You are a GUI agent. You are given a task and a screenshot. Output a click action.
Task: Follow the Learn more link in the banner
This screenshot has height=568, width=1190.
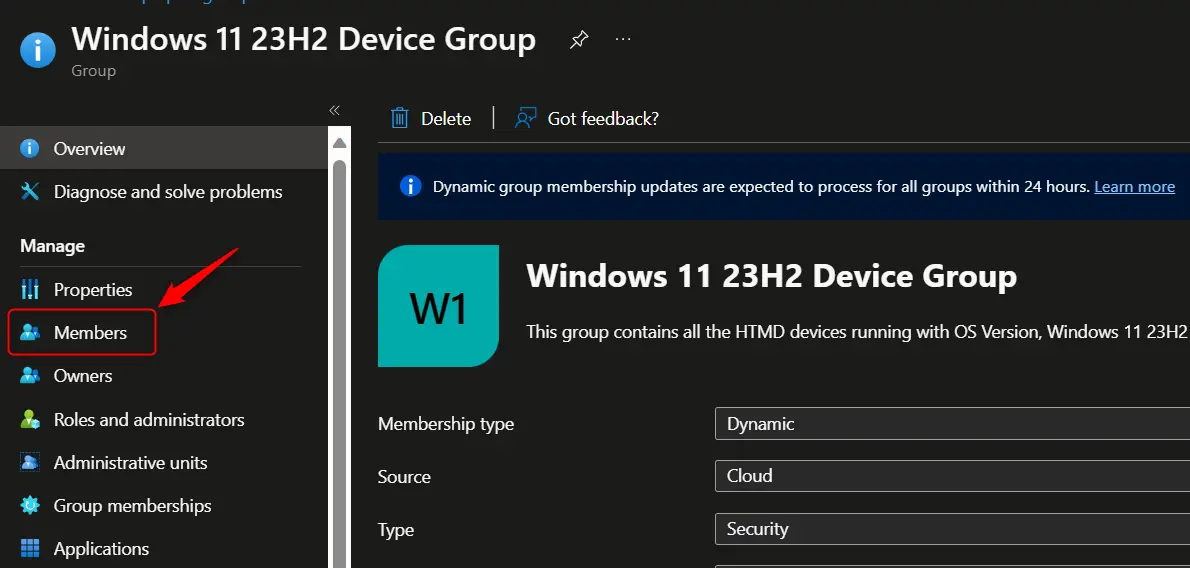pyautogui.click(x=1134, y=187)
